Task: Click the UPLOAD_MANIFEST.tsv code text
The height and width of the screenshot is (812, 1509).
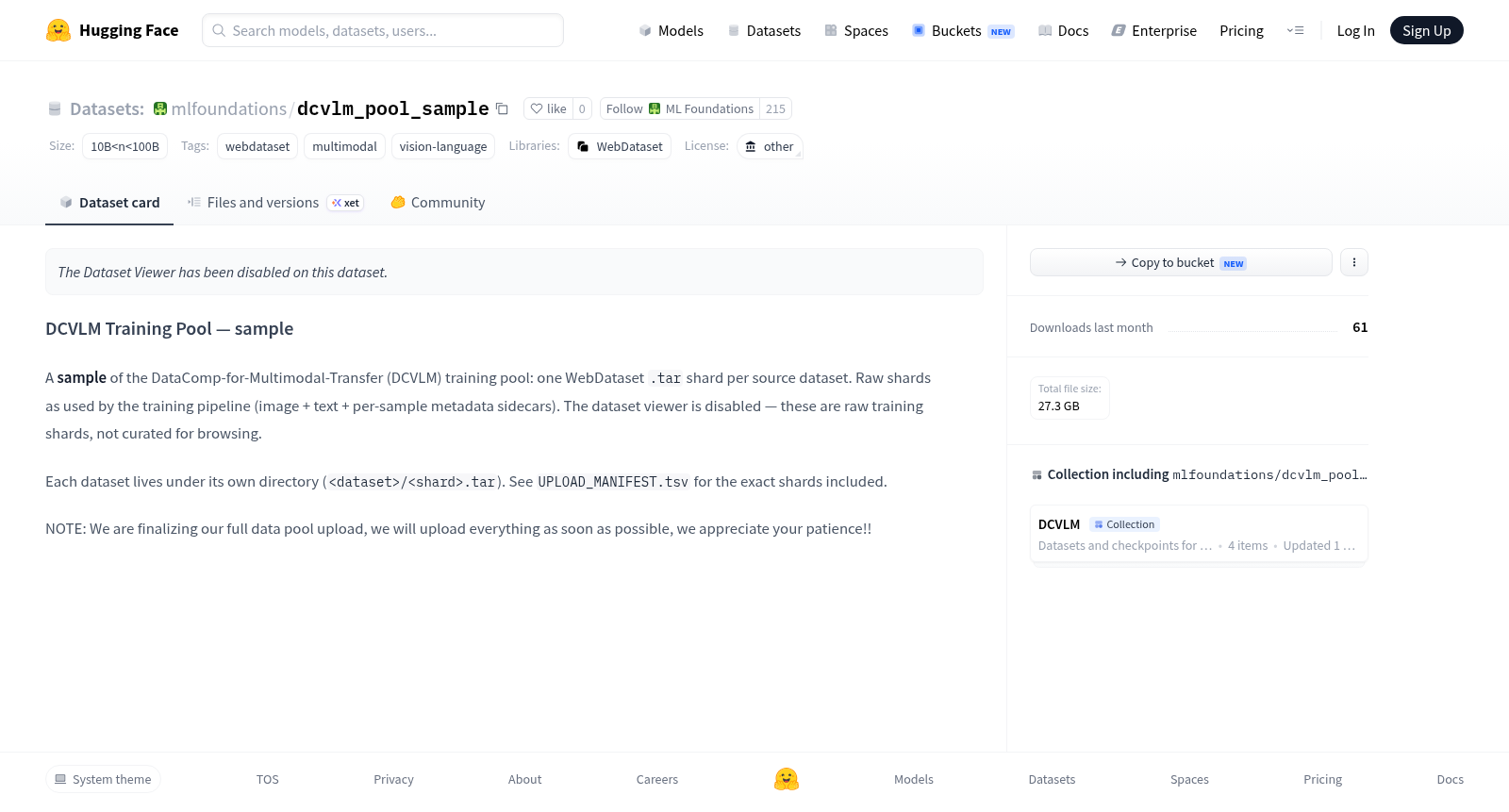Action: (613, 482)
